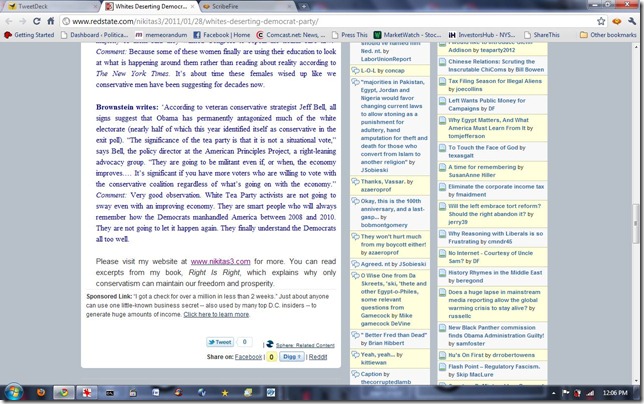644x404 pixels.
Task: Open the red star app in taskbar
Action: [87, 393]
